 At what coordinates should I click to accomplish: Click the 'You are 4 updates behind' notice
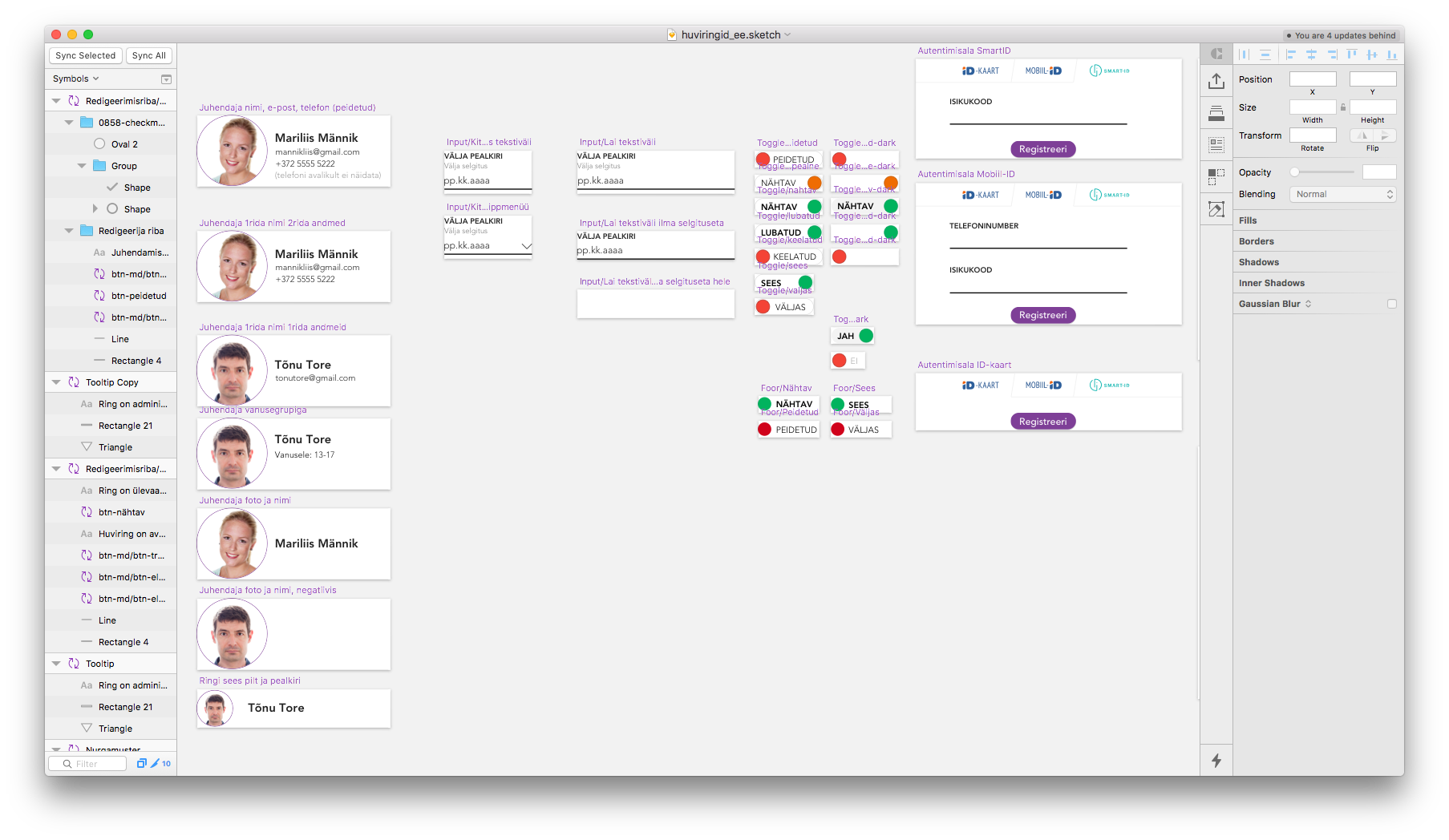coord(1341,35)
